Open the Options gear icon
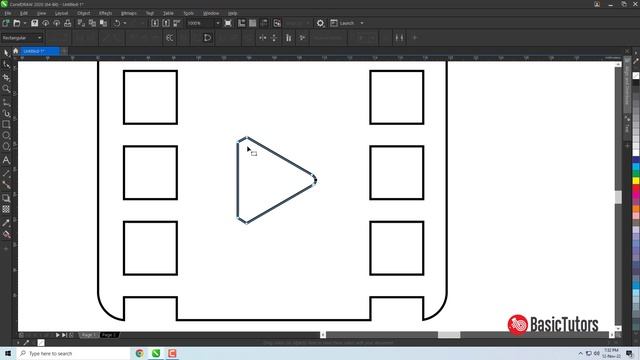Screen dimensions: 640x360 (320, 23)
